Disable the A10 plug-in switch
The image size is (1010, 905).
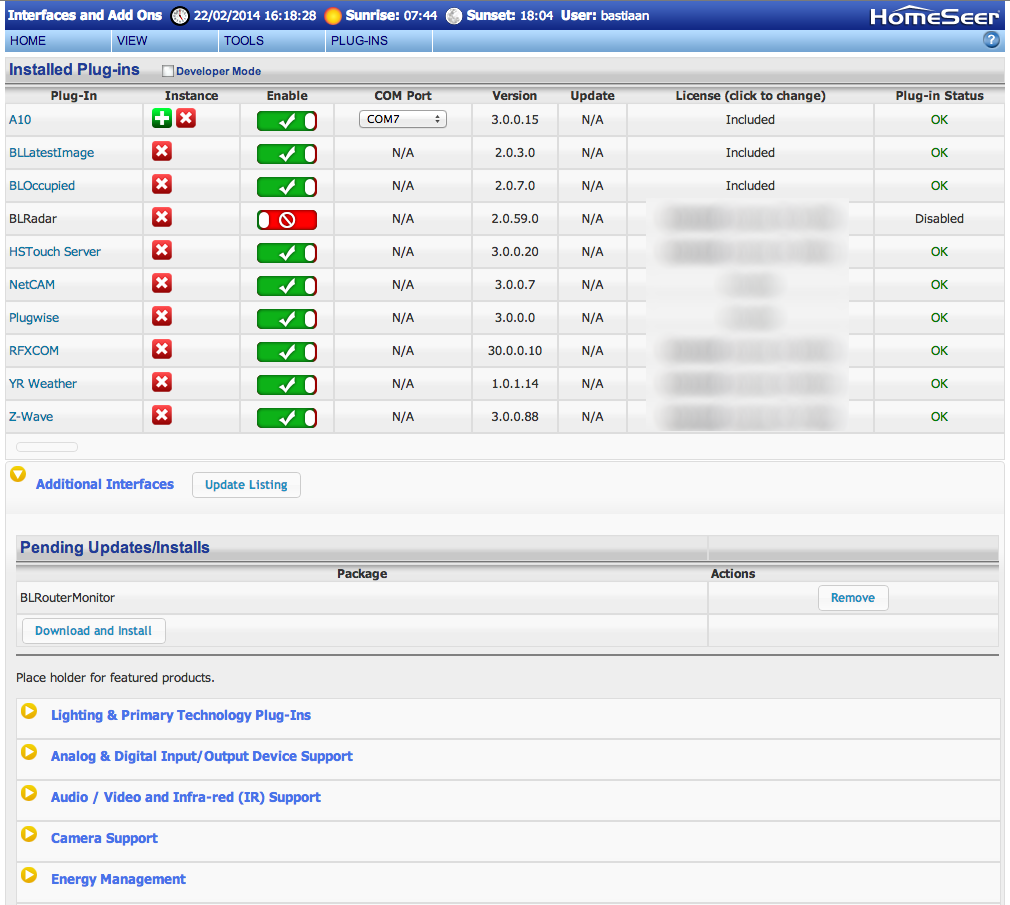[287, 120]
